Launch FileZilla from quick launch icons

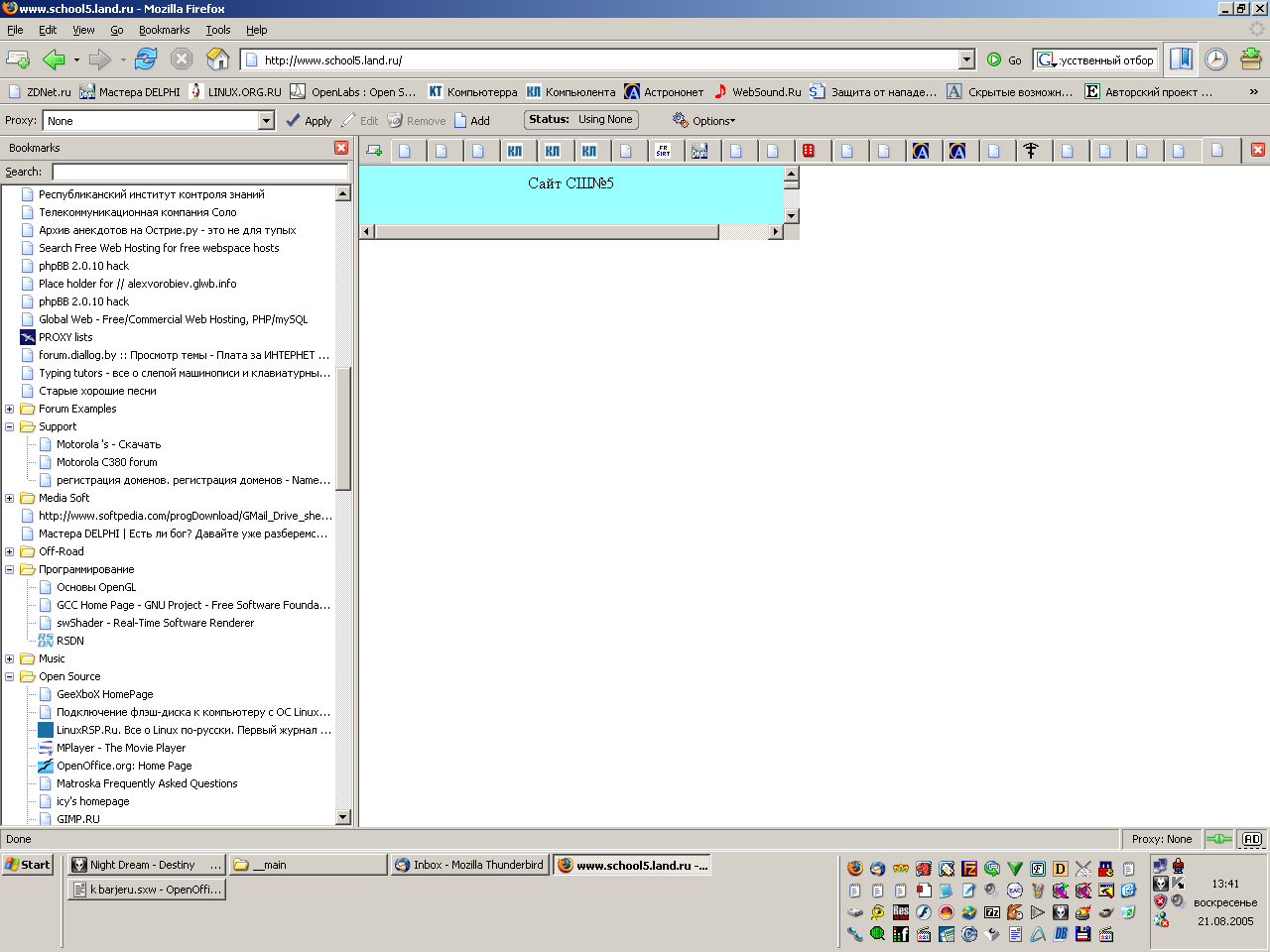pos(969,869)
